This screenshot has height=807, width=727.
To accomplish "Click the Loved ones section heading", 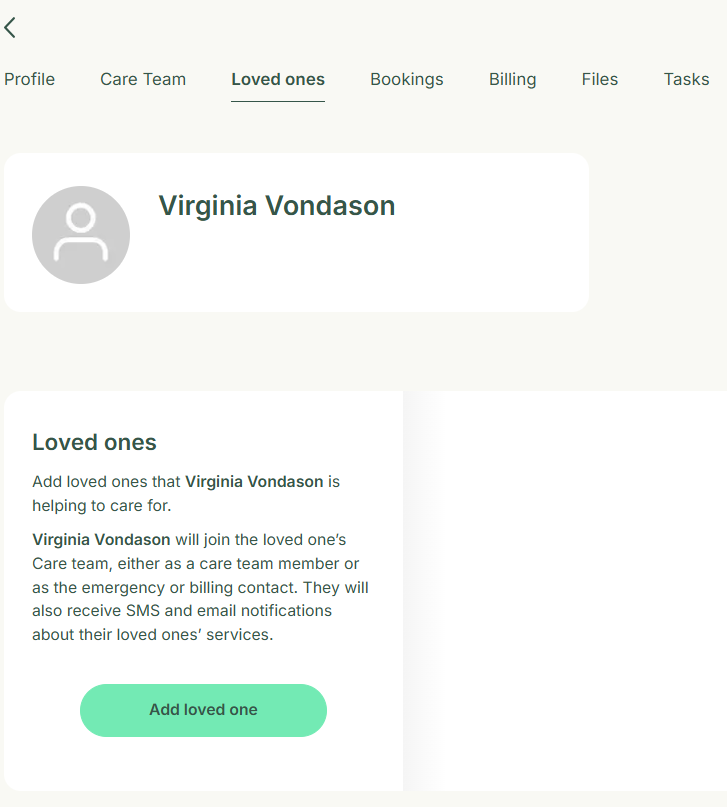I will (94, 442).
